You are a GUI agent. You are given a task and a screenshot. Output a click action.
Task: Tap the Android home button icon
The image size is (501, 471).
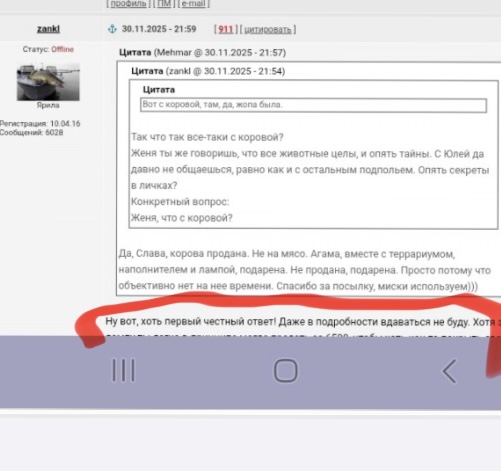[x=286, y=370]
